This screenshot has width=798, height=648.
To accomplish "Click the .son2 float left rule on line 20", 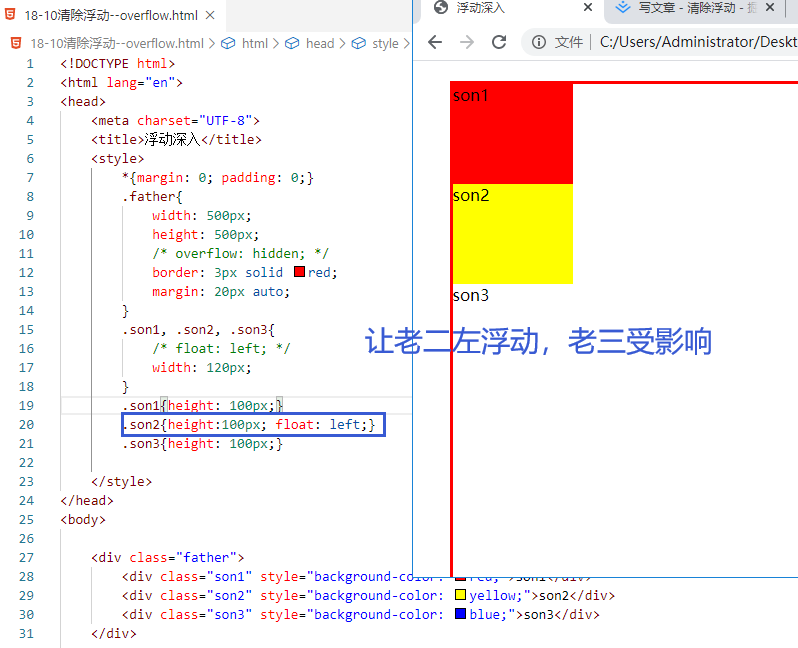I will tap(248, 425).
